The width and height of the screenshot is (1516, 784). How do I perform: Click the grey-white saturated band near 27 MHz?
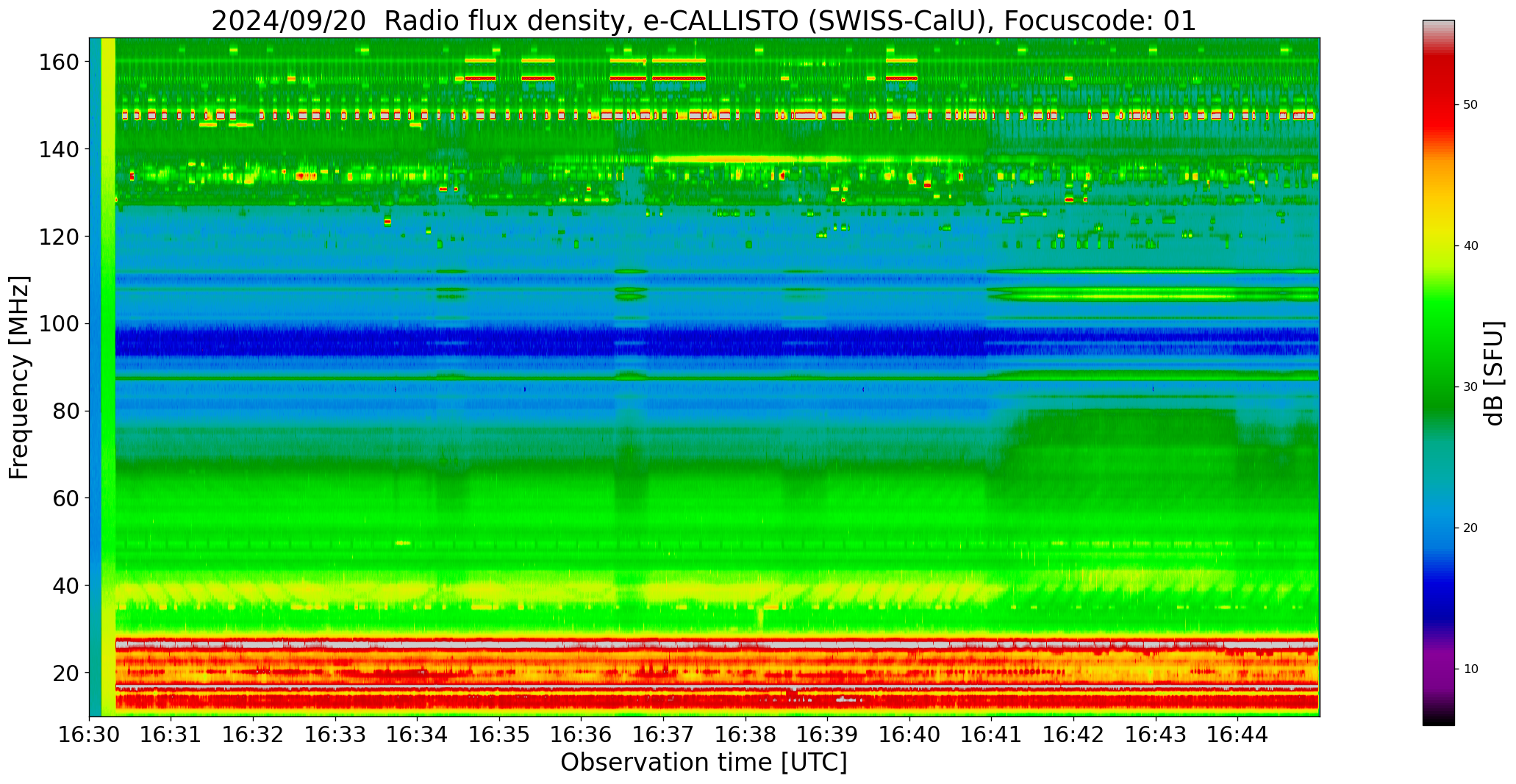coord(717,644)
